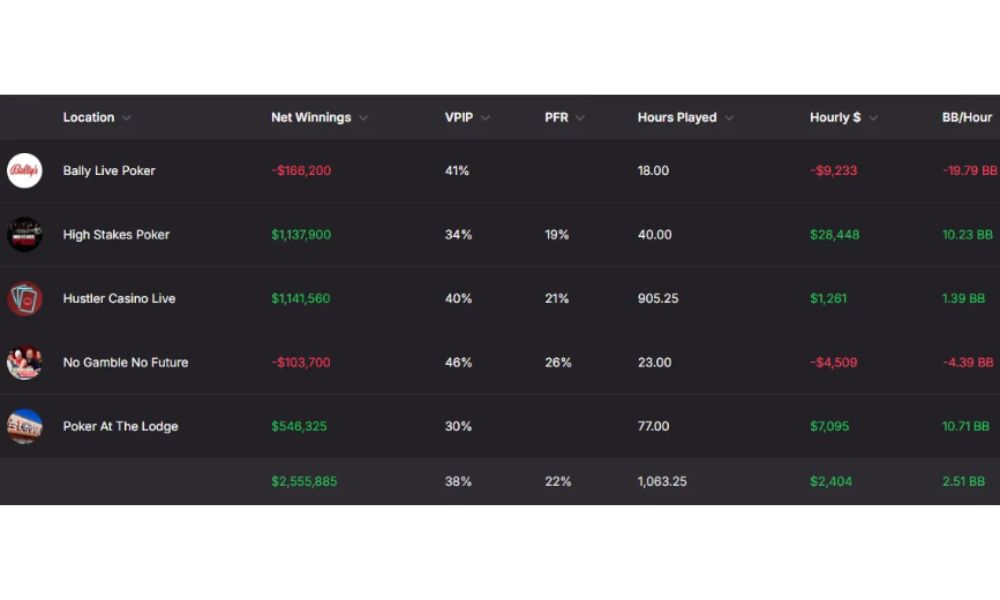
Task: Click the Bally Live Poker logo icon
Action: point(24,170)
